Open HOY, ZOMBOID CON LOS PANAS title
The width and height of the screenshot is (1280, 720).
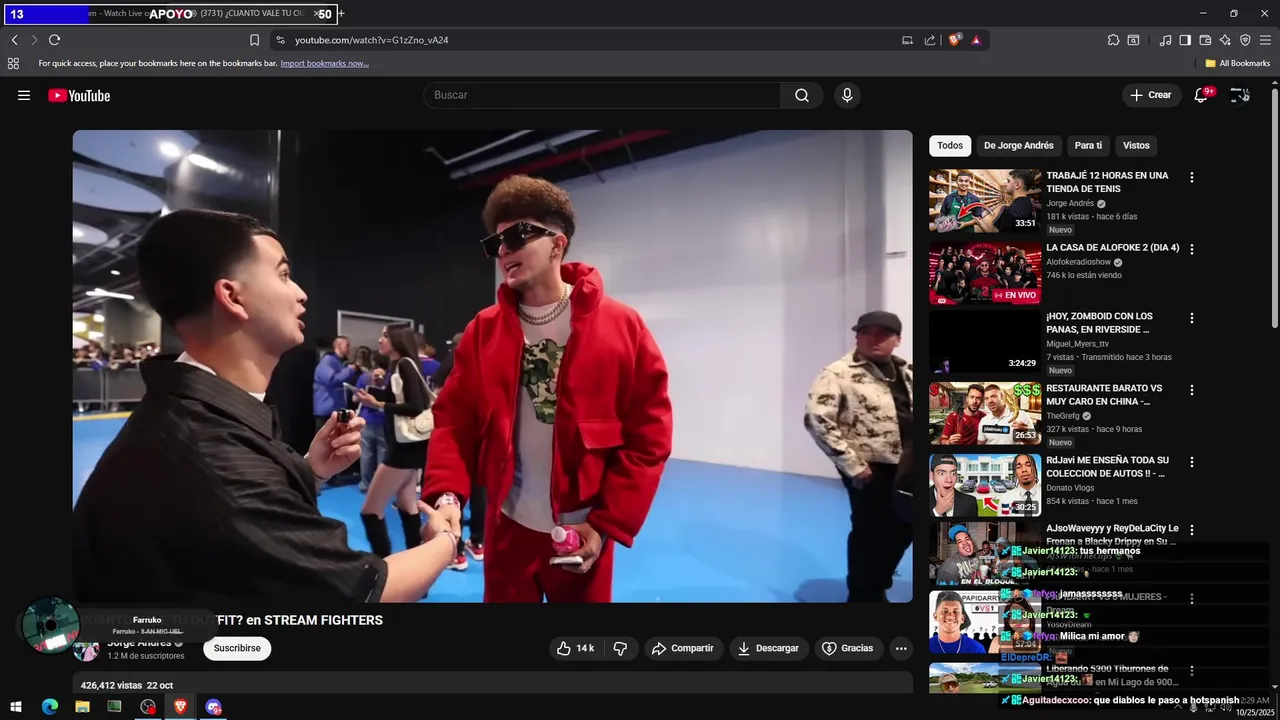pyautogui.click(x=1099, y=322)
